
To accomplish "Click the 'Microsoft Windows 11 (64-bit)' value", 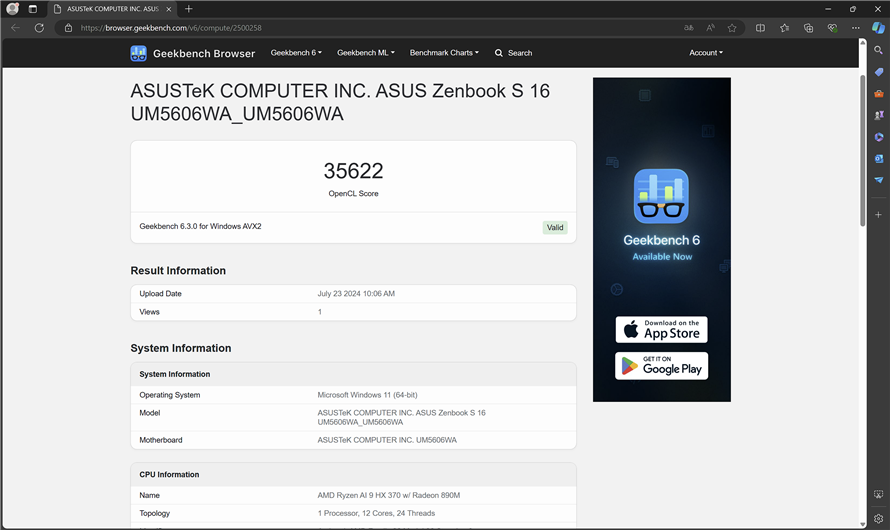I will click(367, 395).
